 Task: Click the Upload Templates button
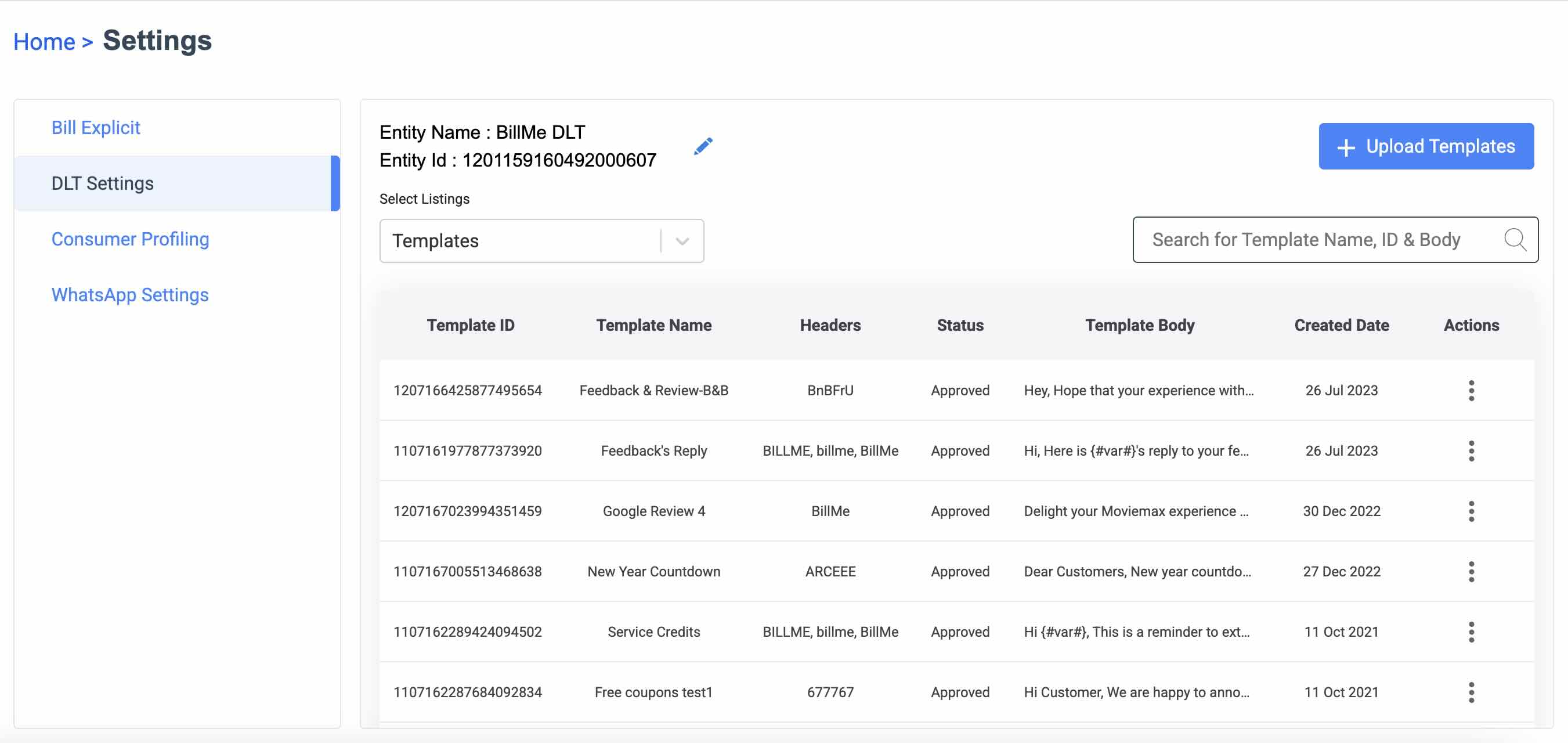(x=1426, y=146)
